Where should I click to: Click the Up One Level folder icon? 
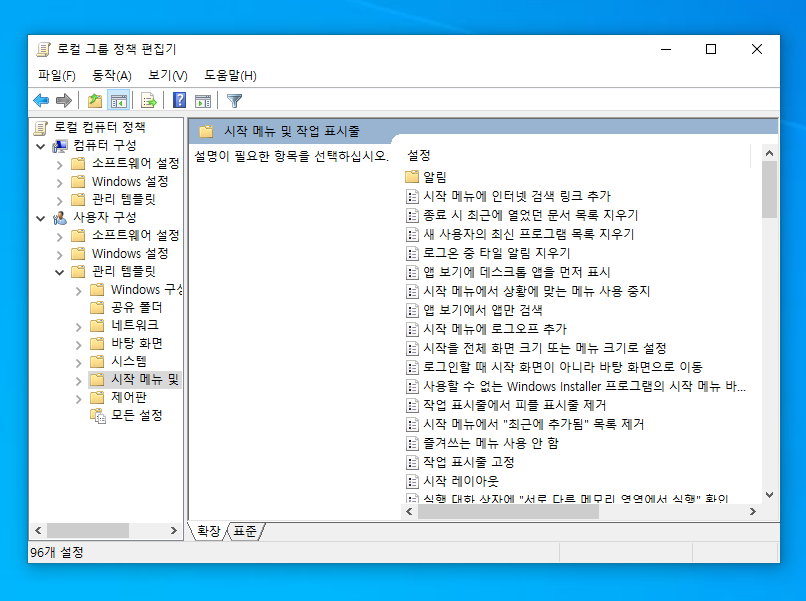pyautogui.click(x=95, y=100)
